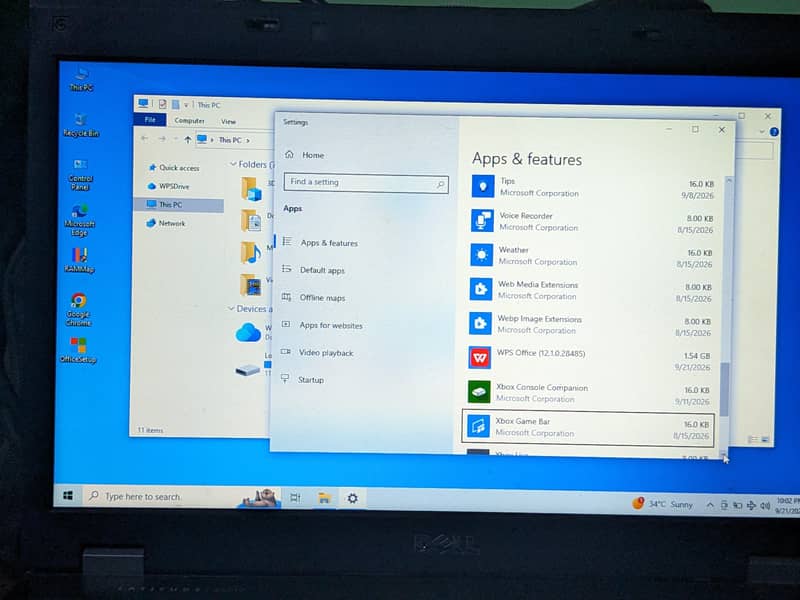Open Recycle Bin desktop icon
Viewport: 800px width, 600px height.
tap(81, 124)
